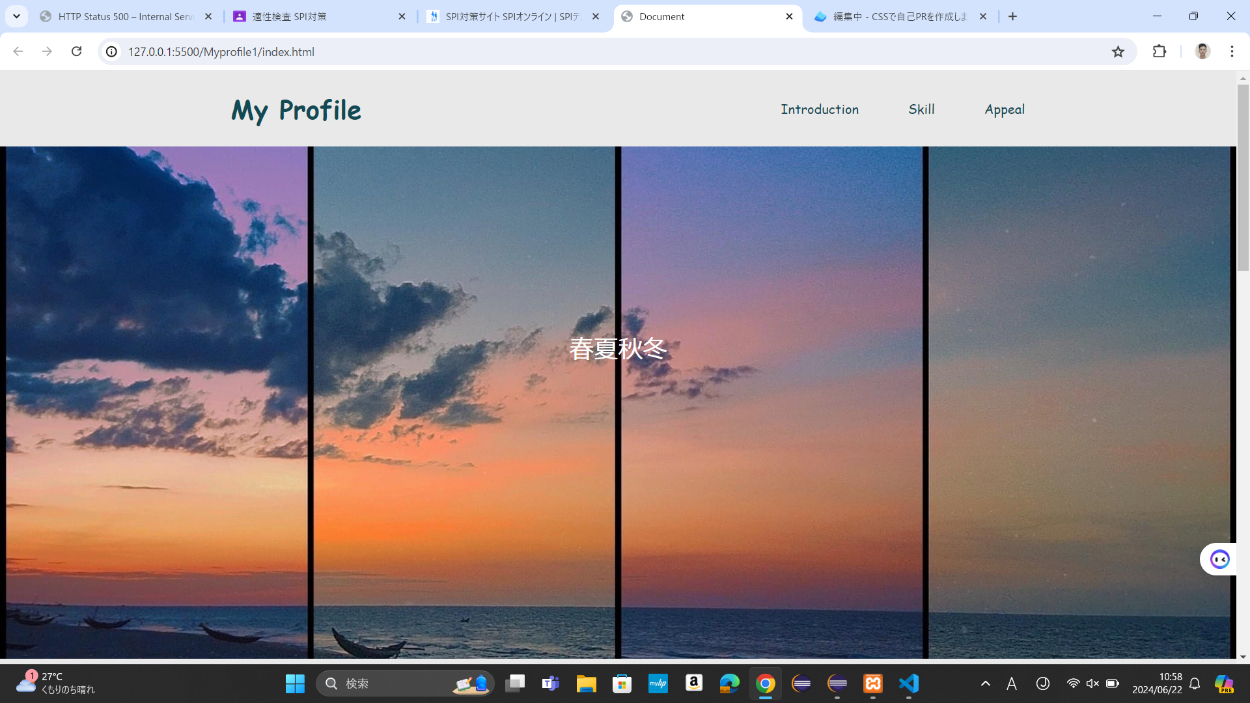1250x703 pixels.
Task: Open File Explorer from the taskbar
Action: (x=586, y=684)
